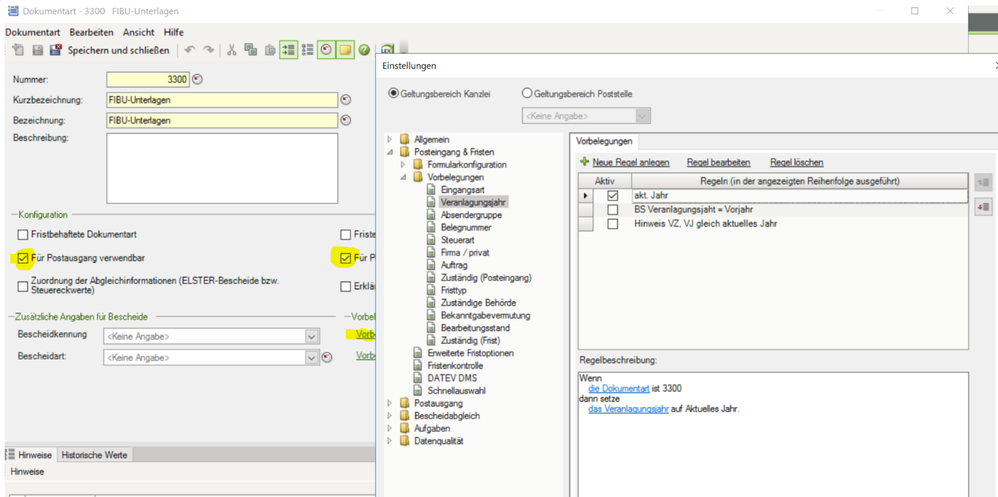The width and height of the screenshot is (998, 497).
Task: Click the green plus Neue Regel icon
Action: [585, 162]
